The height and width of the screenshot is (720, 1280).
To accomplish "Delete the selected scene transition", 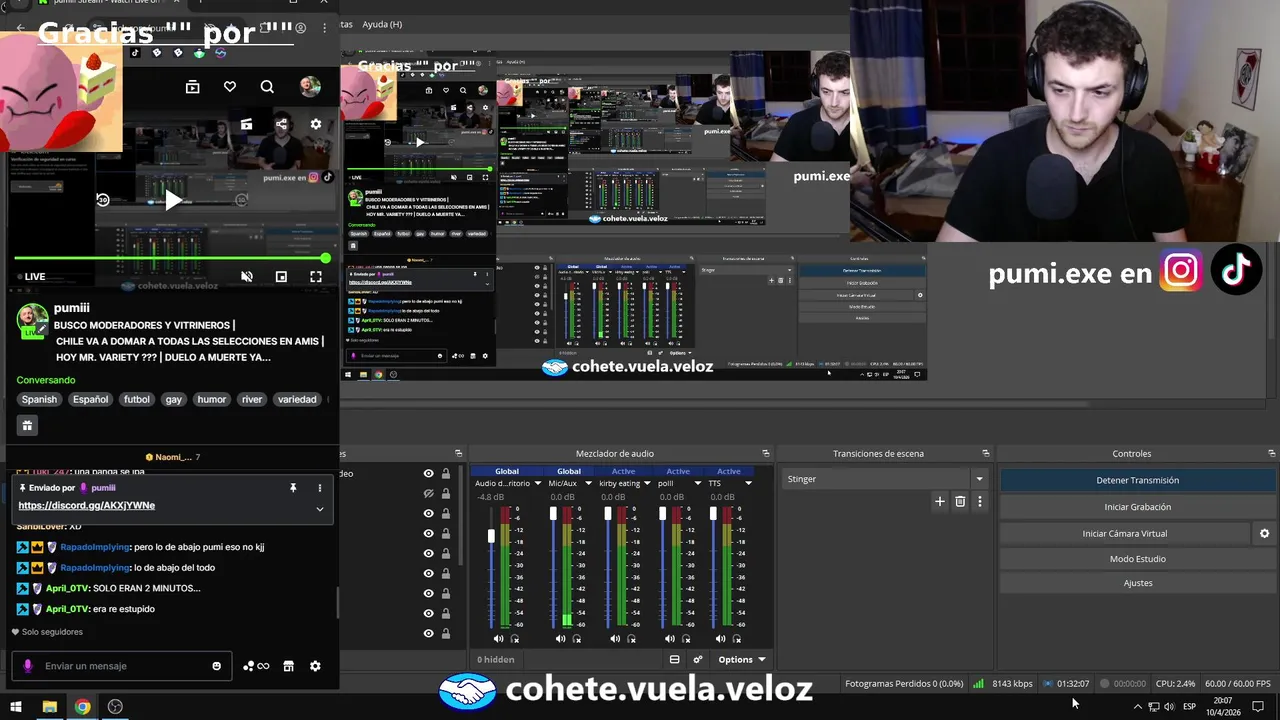I will [x=960, y=502].
